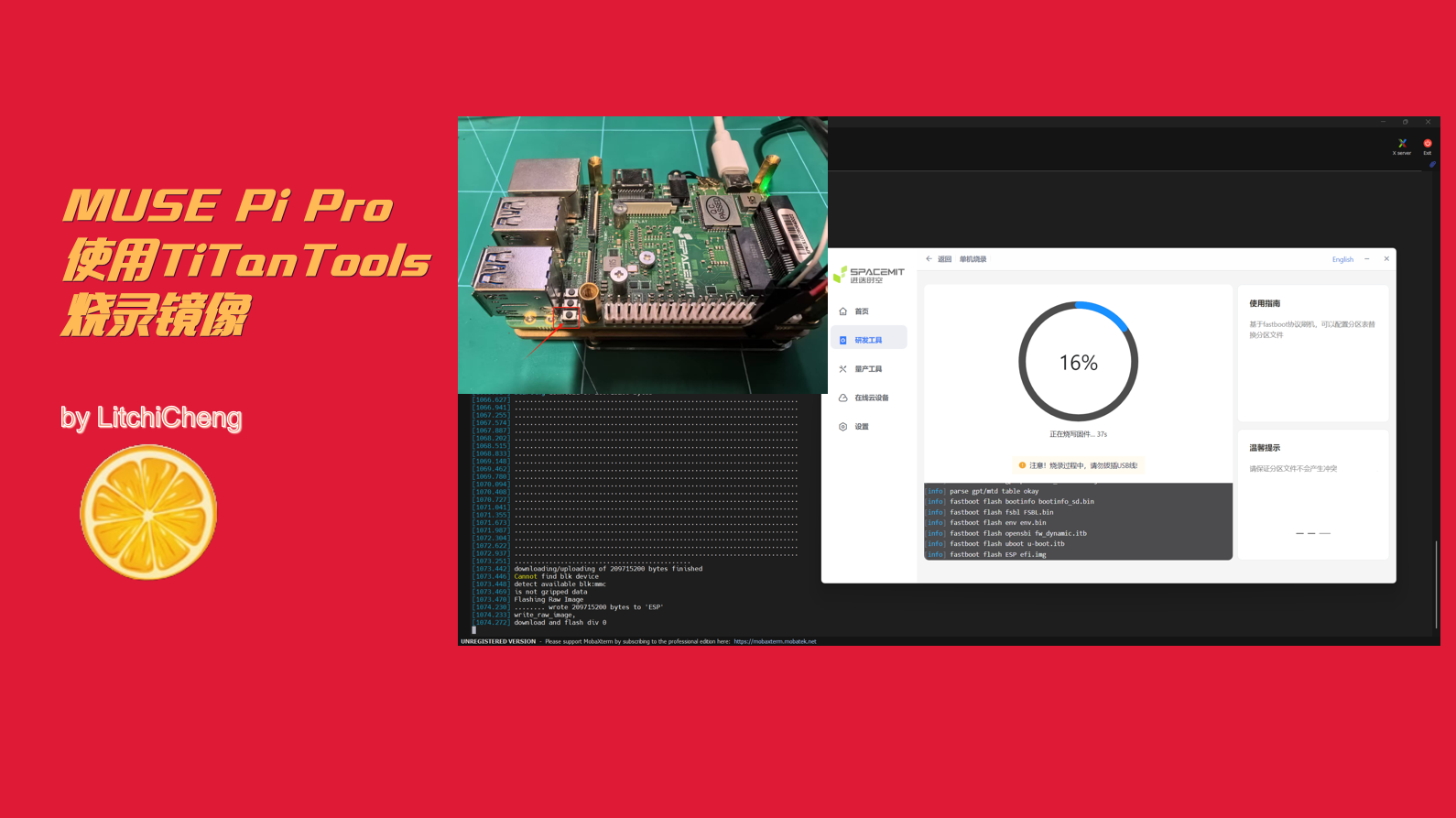Click the 温馨提示 heading
The height and width of the screenshot is (818, 1456).
(x=1265, y=448)
